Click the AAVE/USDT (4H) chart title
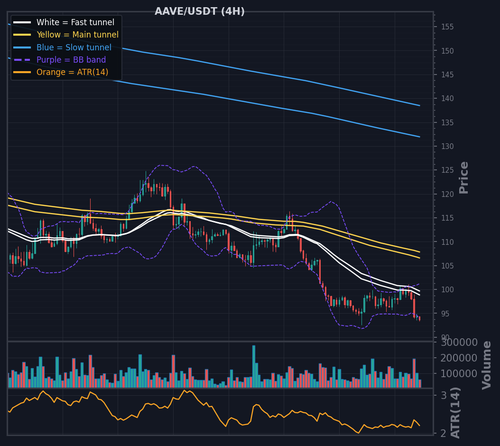The image size is (500, 446). [x=199, y=11]
